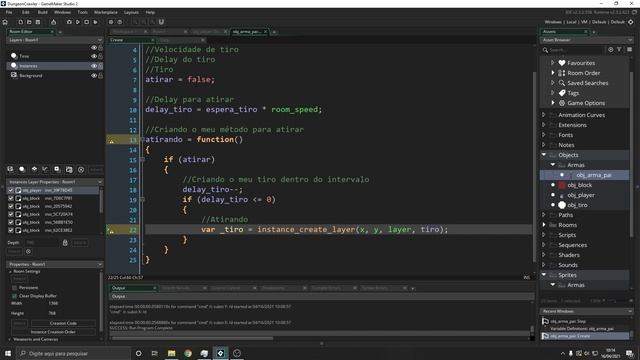Image resolution: width=640 pixels, height=360 pixels.
Task: Expand the Favourites tree node
Action: 553,63
